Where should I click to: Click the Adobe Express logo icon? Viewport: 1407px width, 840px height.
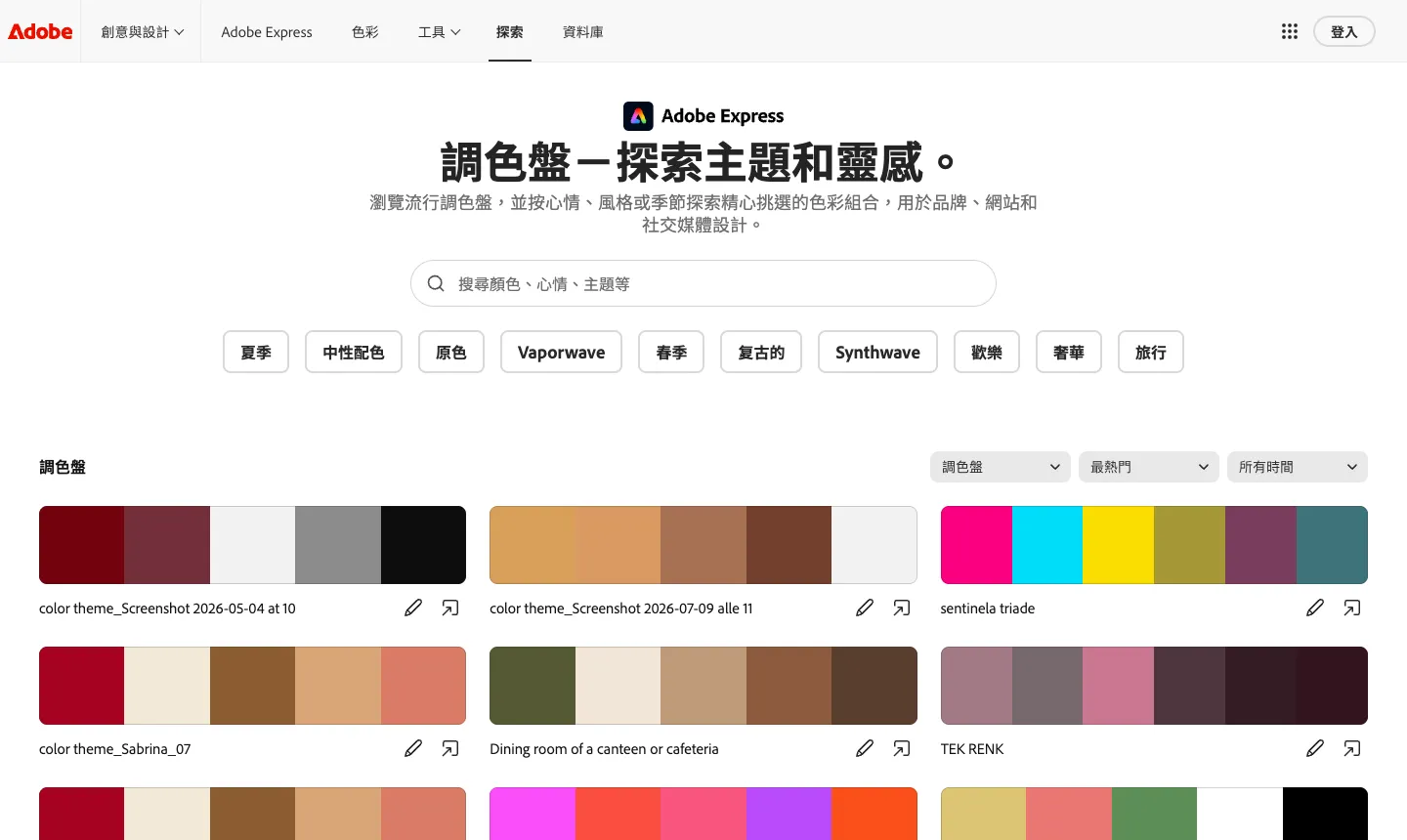(638, 116)
